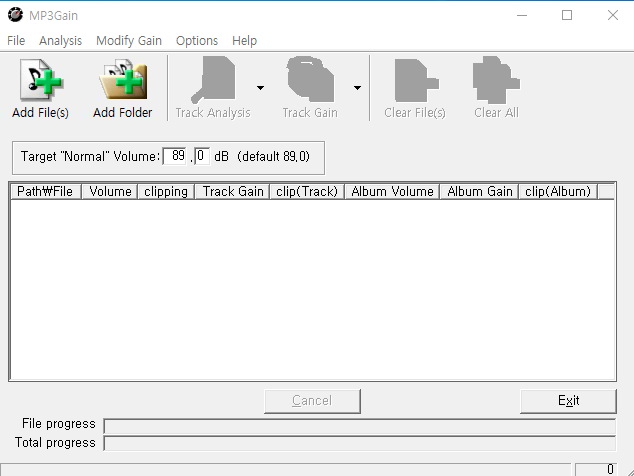Expand the Track Gain dropdown arrow
This screenshot has height=476, width=634.
coord(357,88)
